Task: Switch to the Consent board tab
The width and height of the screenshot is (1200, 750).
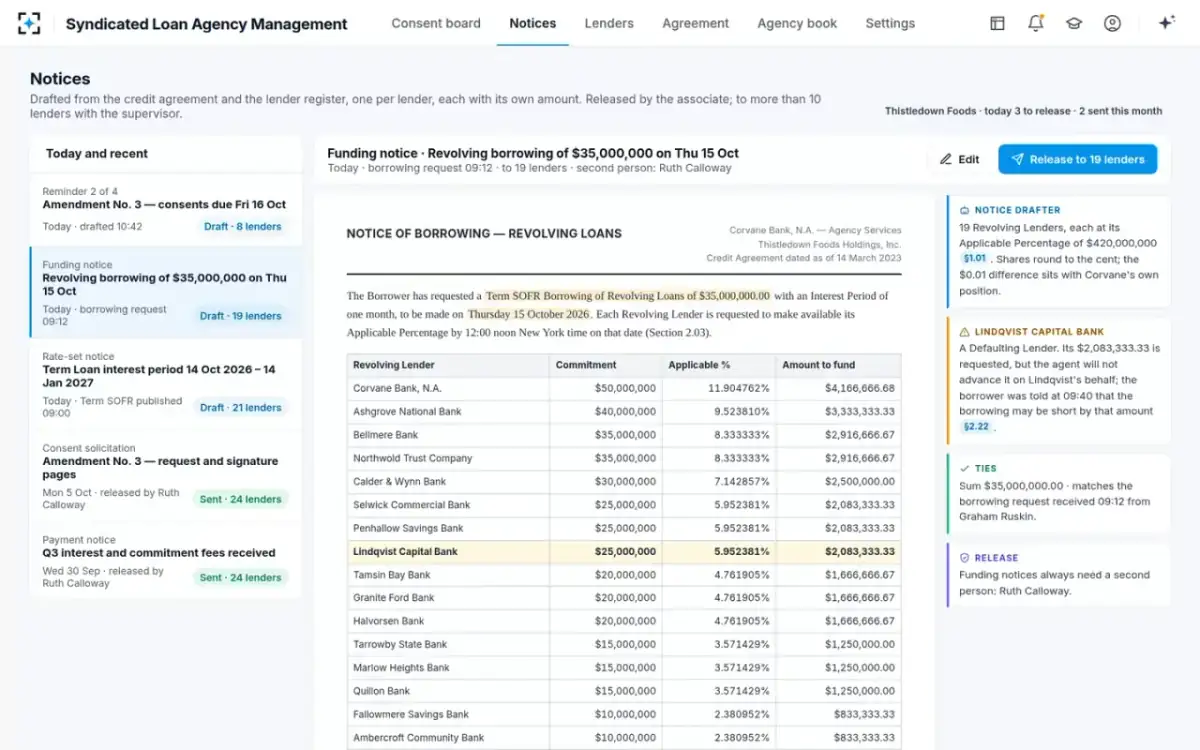Action: (x=436, y=23)
